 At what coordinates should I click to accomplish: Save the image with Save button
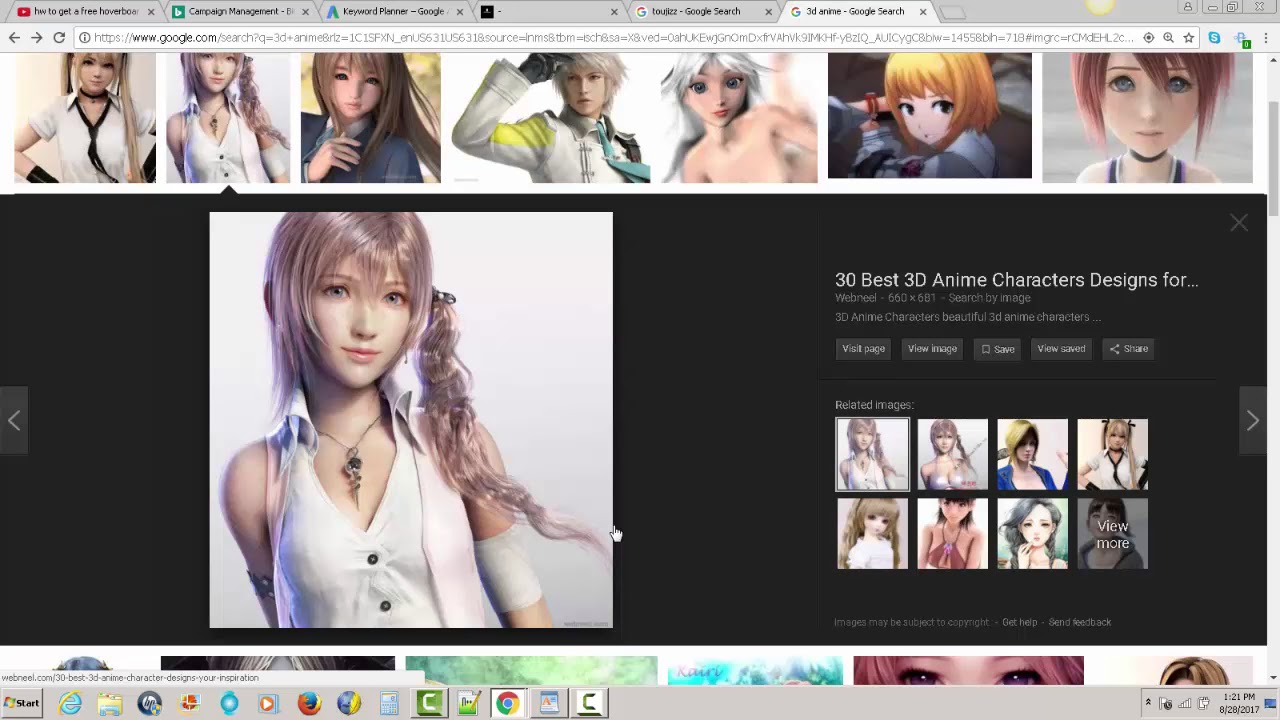(x=998, y=349)
